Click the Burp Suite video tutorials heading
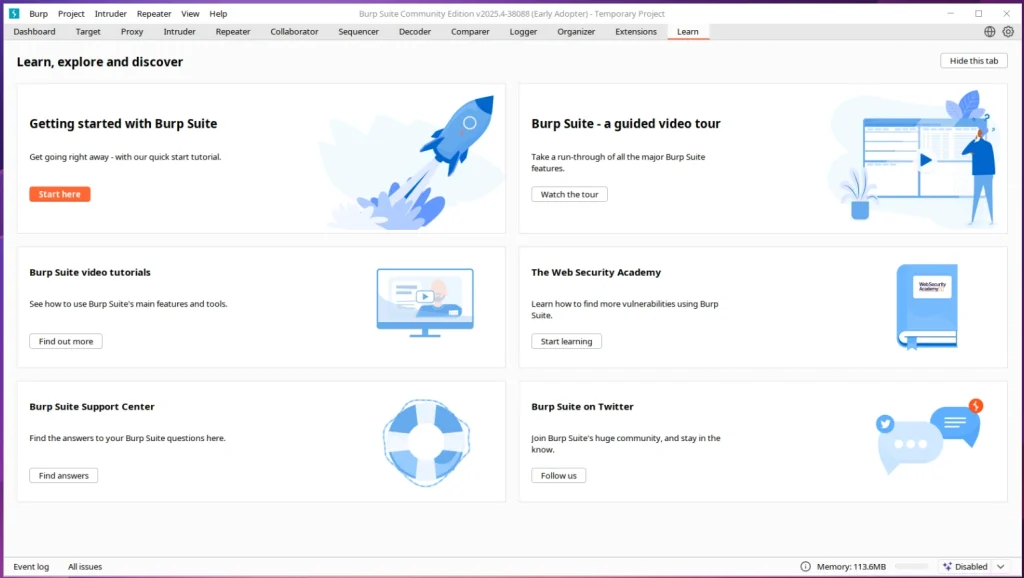The height and width of the screenshot is (578, 1024). pos(90,272)
